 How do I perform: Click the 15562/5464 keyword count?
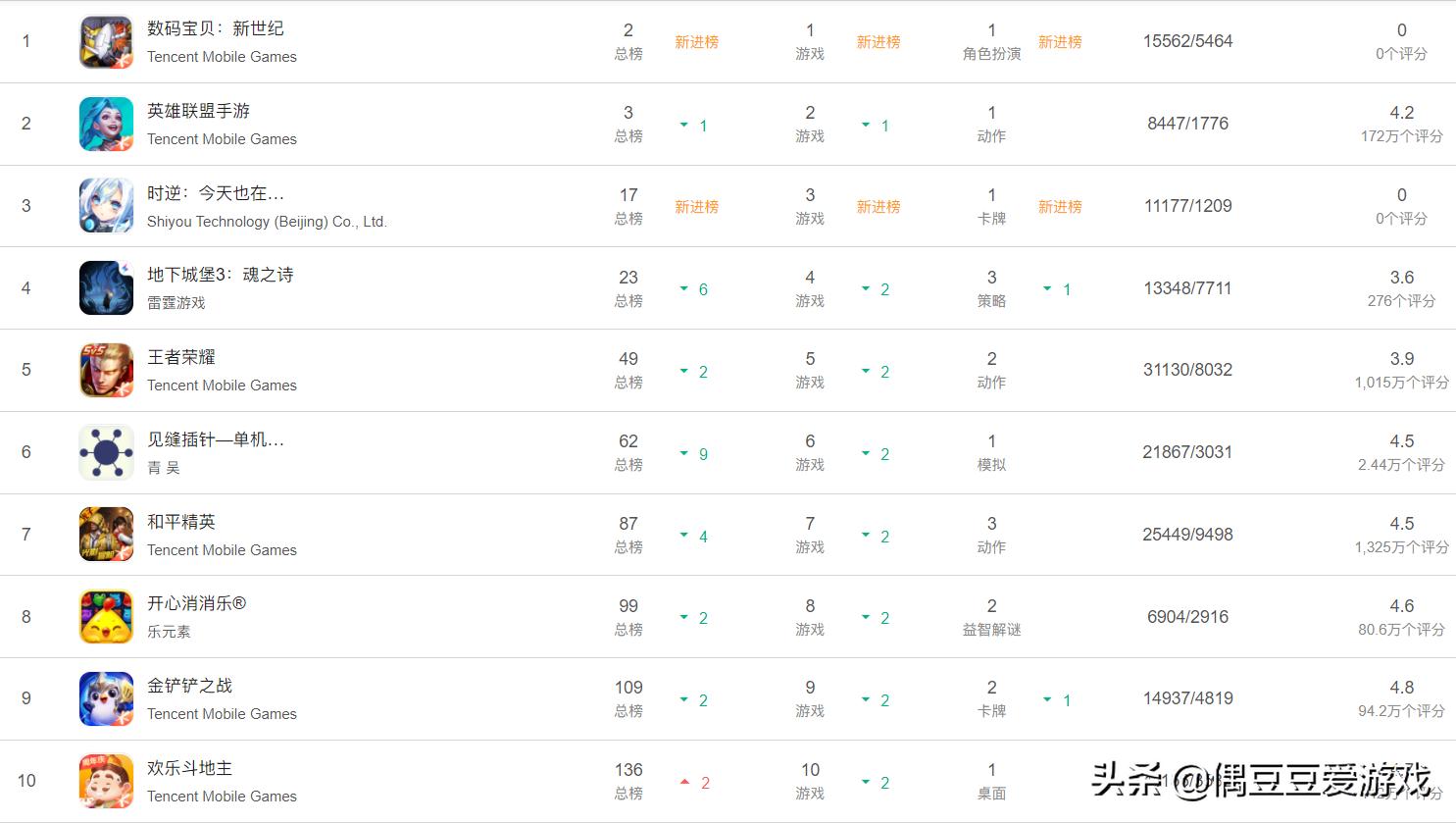pos(1187,41)
